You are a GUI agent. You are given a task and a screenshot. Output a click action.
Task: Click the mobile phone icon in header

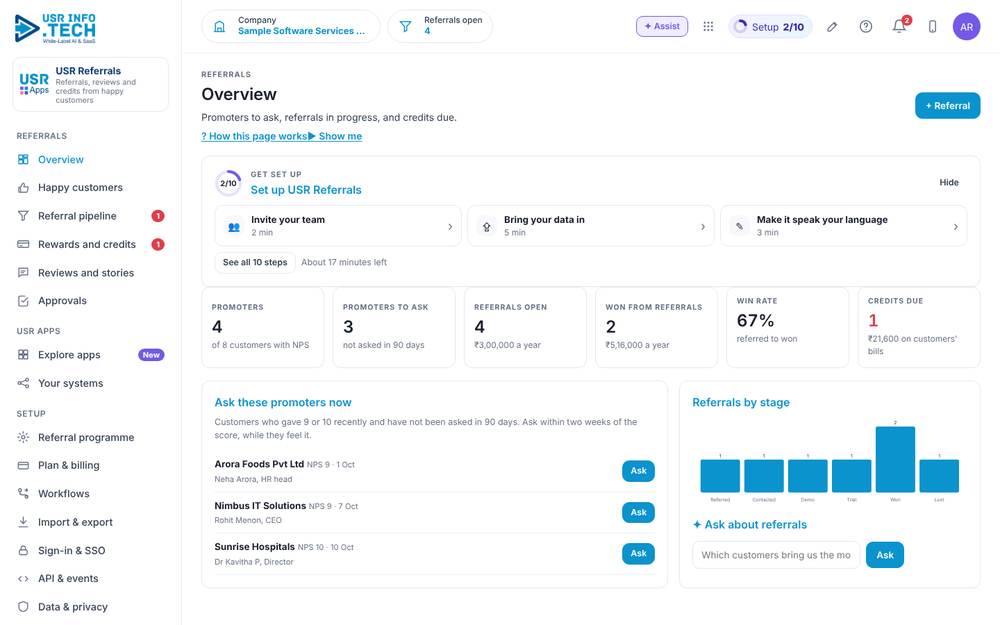click(x=932, y=26)
